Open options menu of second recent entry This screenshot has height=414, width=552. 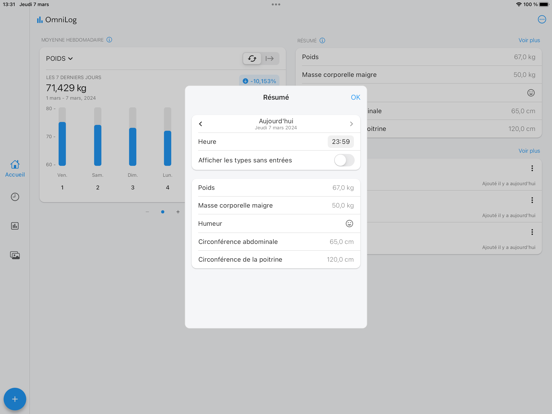coord(532,200)
